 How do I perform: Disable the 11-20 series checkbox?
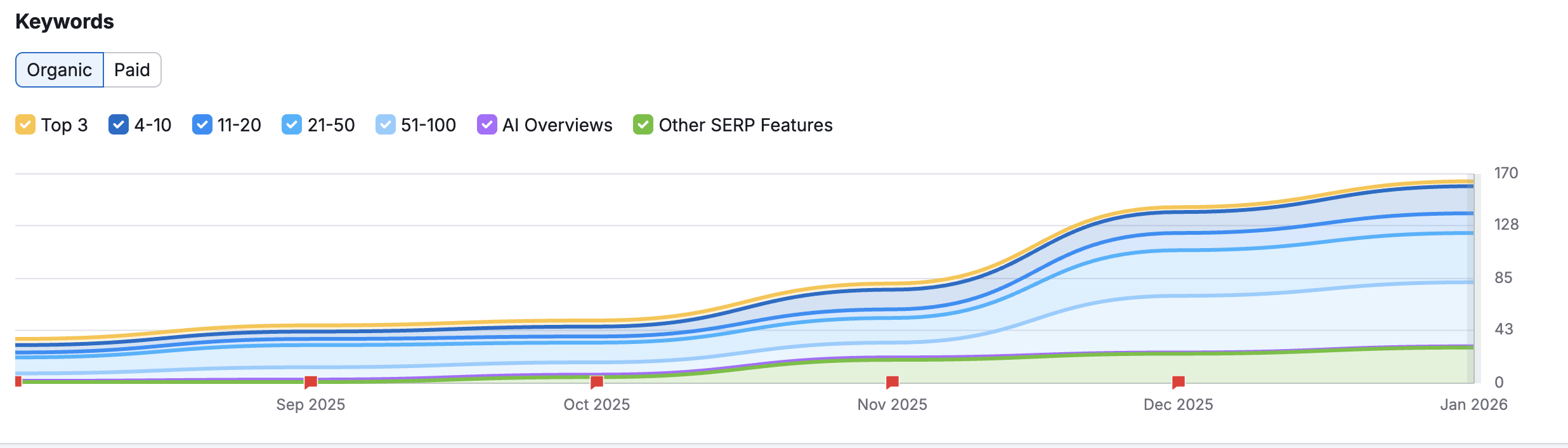pyautogui.click(x=202, y=125)
